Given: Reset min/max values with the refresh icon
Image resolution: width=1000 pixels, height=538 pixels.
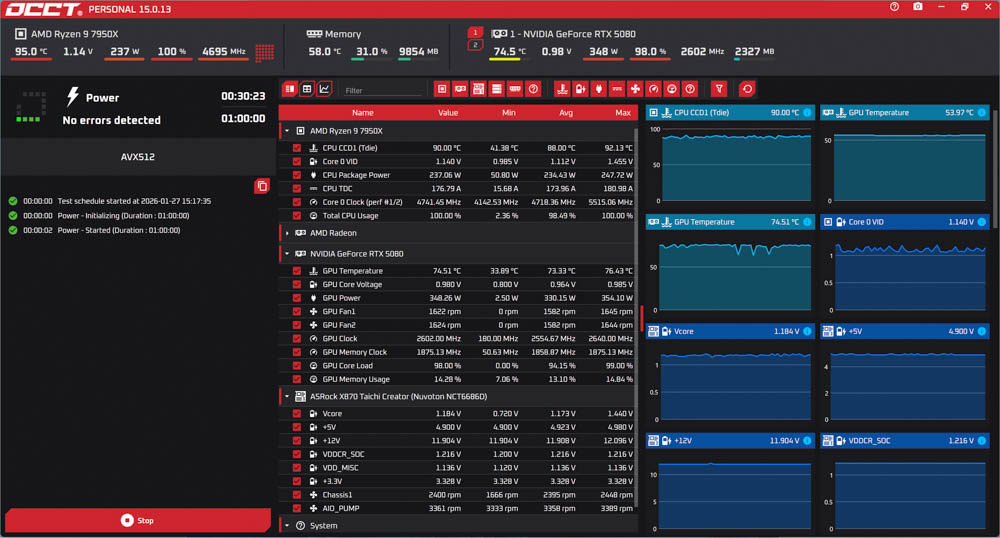Looking at the screenshot, I should pyautogui.click(x=746, y=89).
